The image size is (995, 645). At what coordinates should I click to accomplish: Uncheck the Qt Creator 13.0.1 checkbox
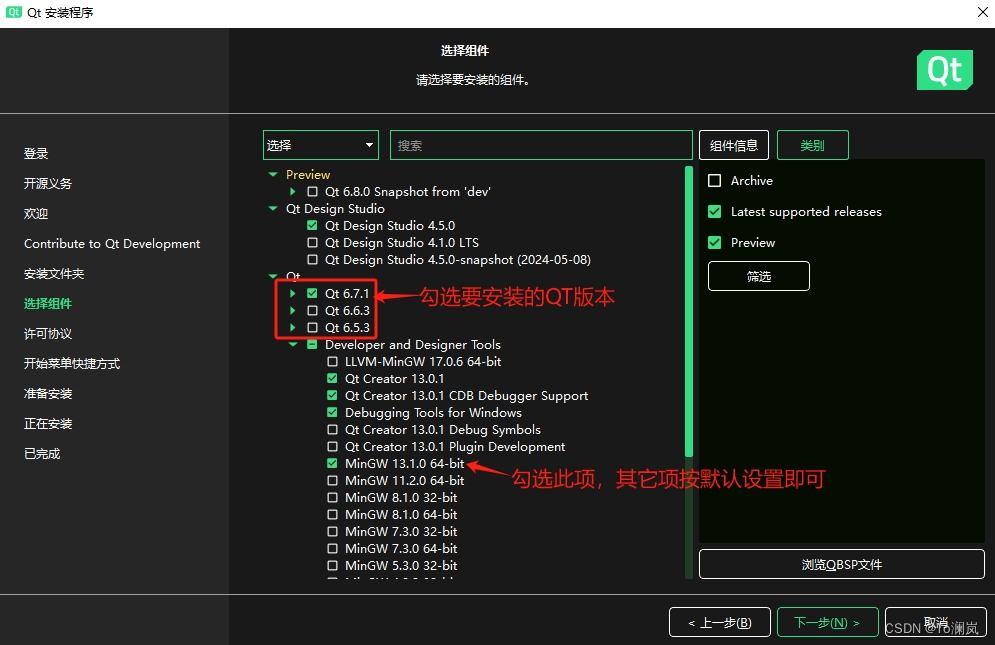[332, 378]
